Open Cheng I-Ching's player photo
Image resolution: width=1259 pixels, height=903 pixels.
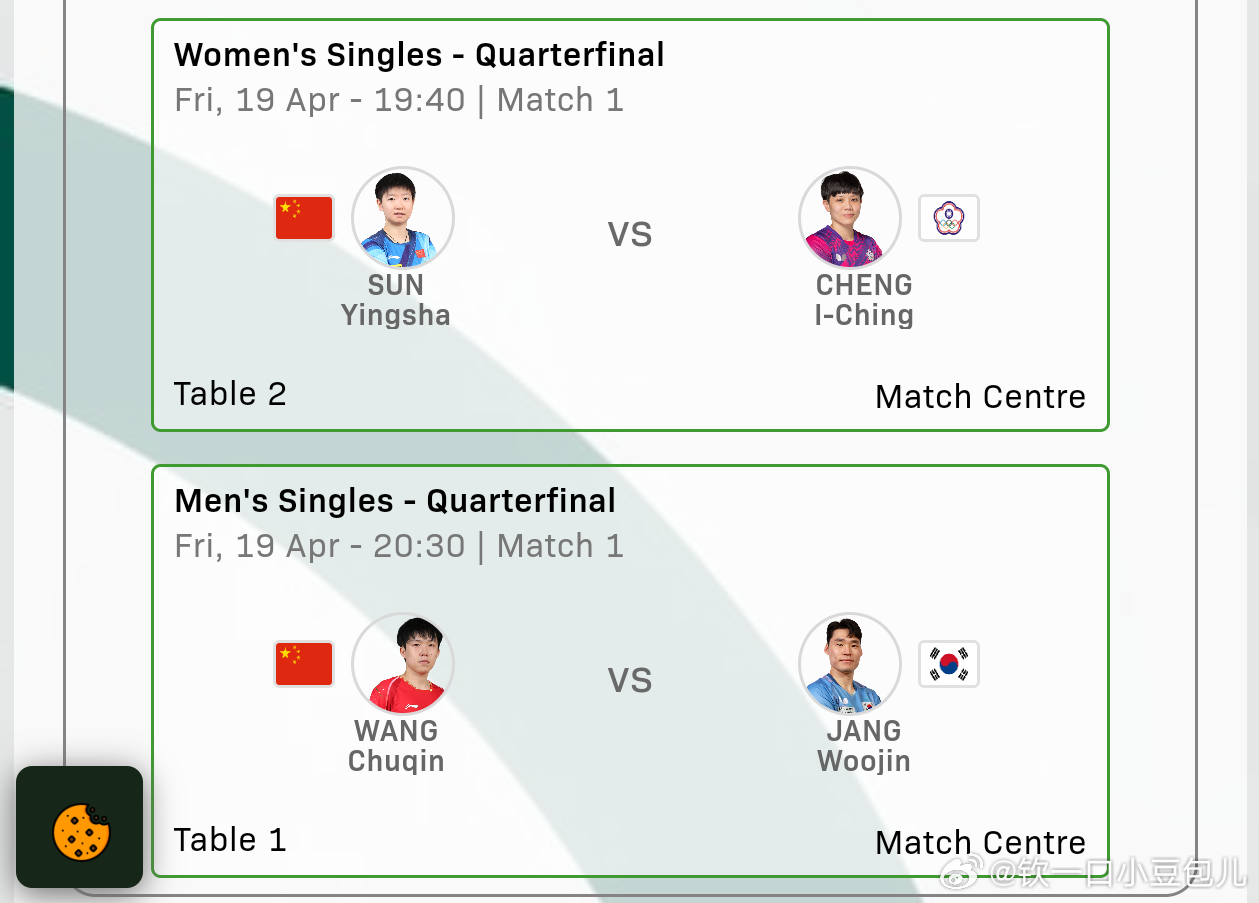850,218
